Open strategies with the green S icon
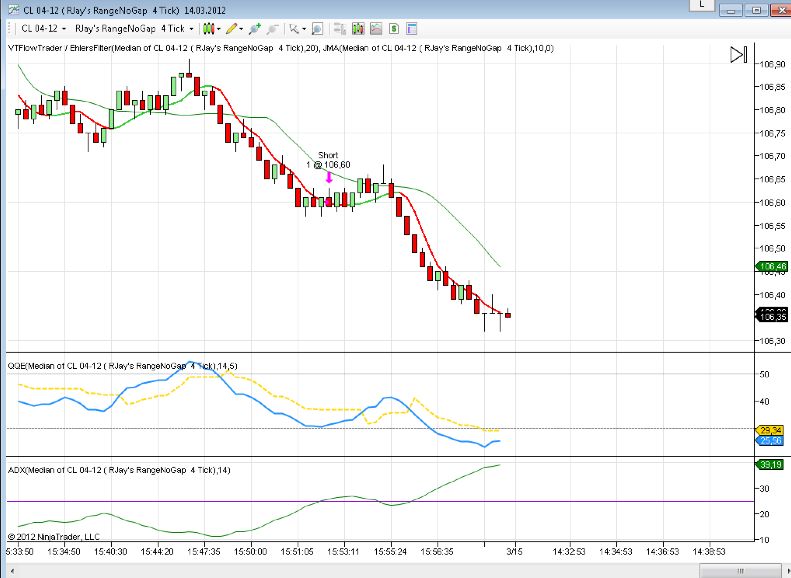The image size is (791, 578). coord(394,29)
